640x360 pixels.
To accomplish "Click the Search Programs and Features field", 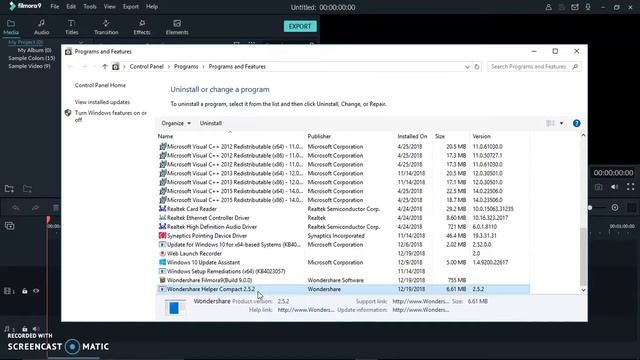I will (534, 67).
